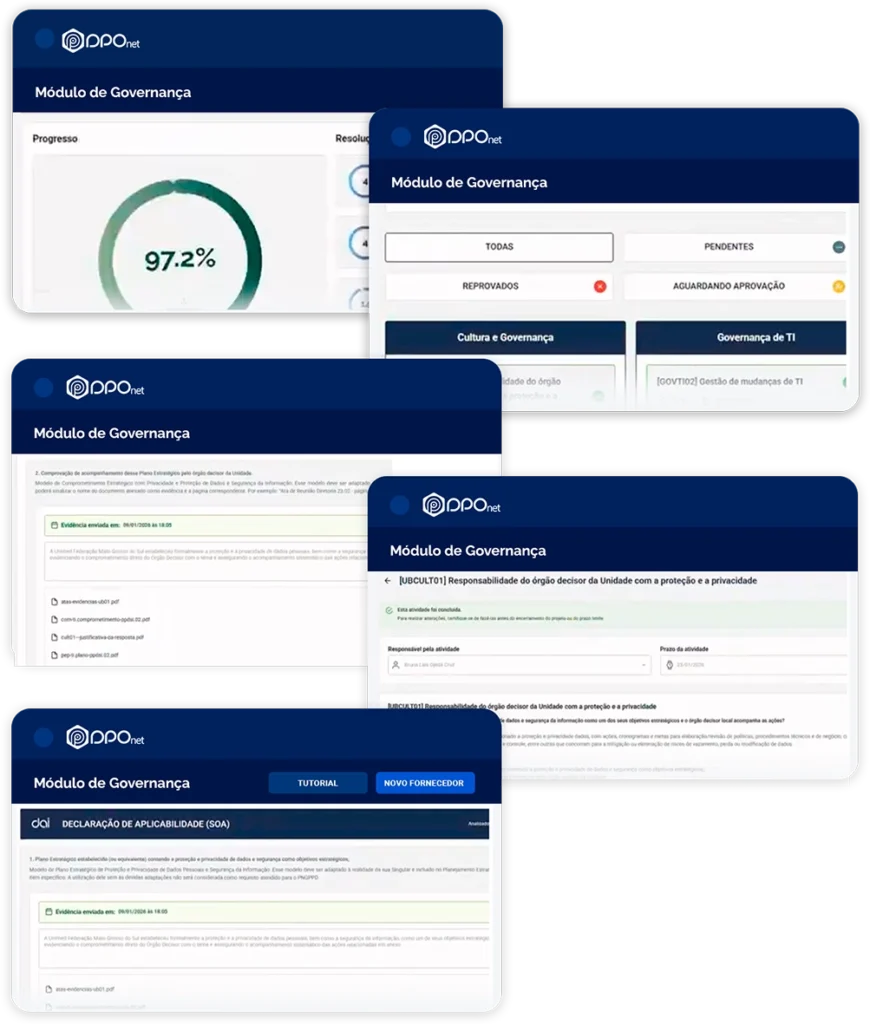
Task: Click calendar icon in middle-left panel evidence banner
Action: coord(54,525)
